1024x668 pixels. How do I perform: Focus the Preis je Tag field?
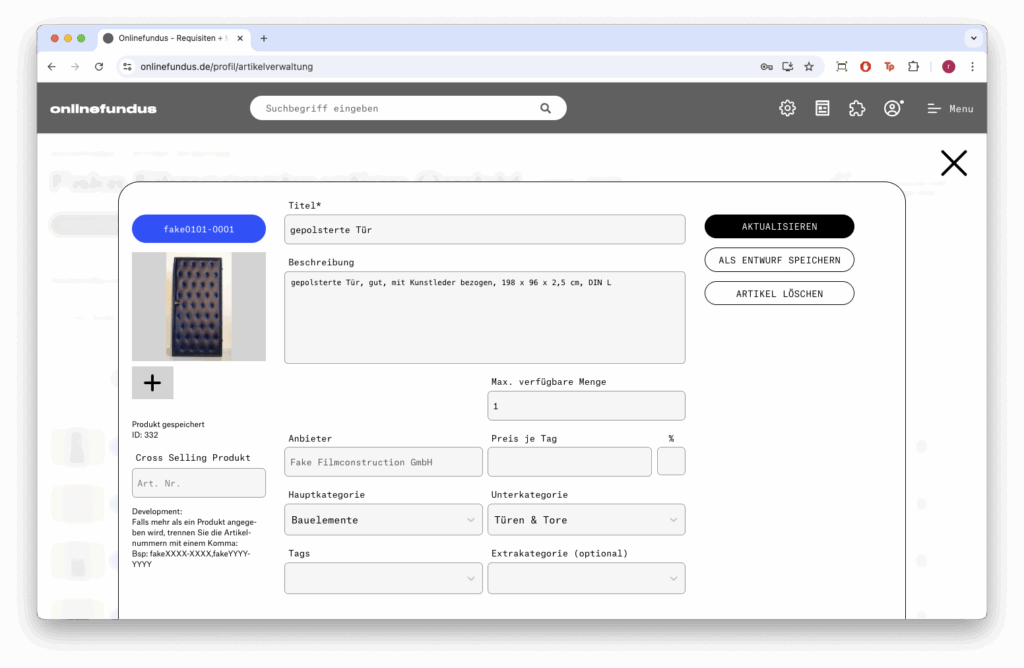click(x=569, y=462)
